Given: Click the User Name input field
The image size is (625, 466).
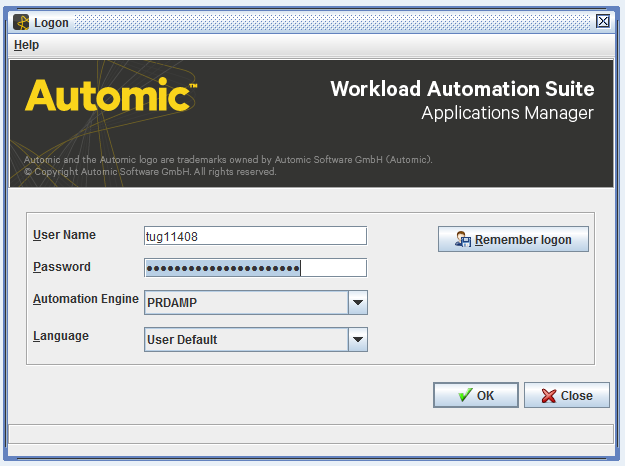Looking at the screenshot, I should 256,236.
